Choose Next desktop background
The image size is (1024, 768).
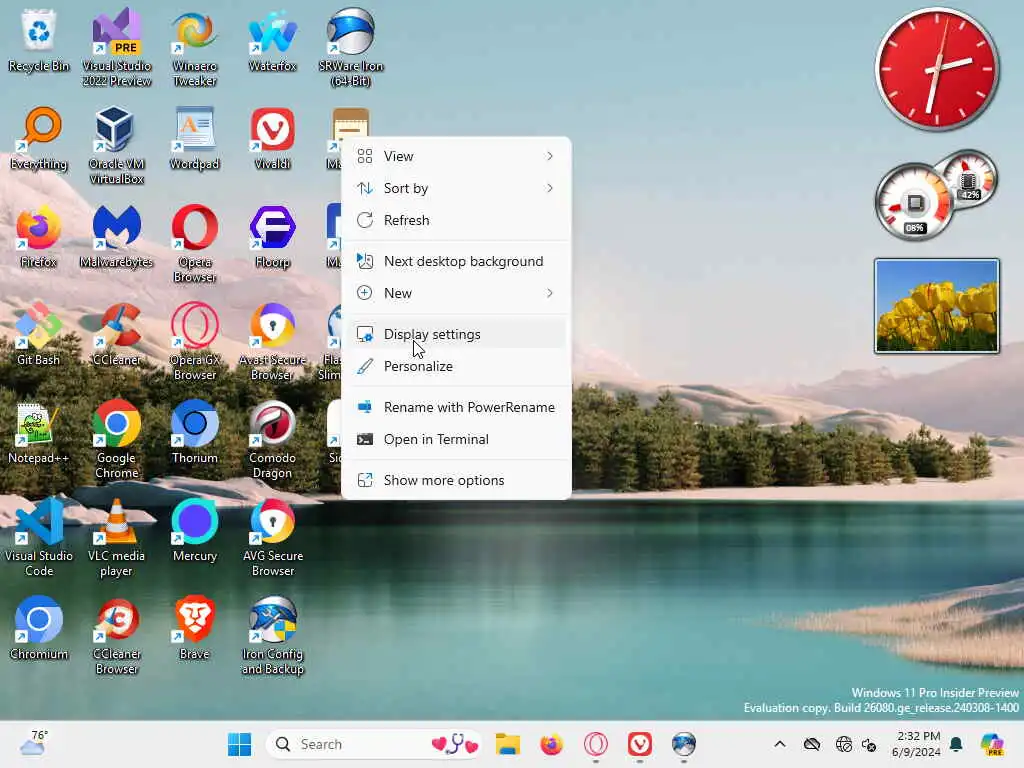456,261
